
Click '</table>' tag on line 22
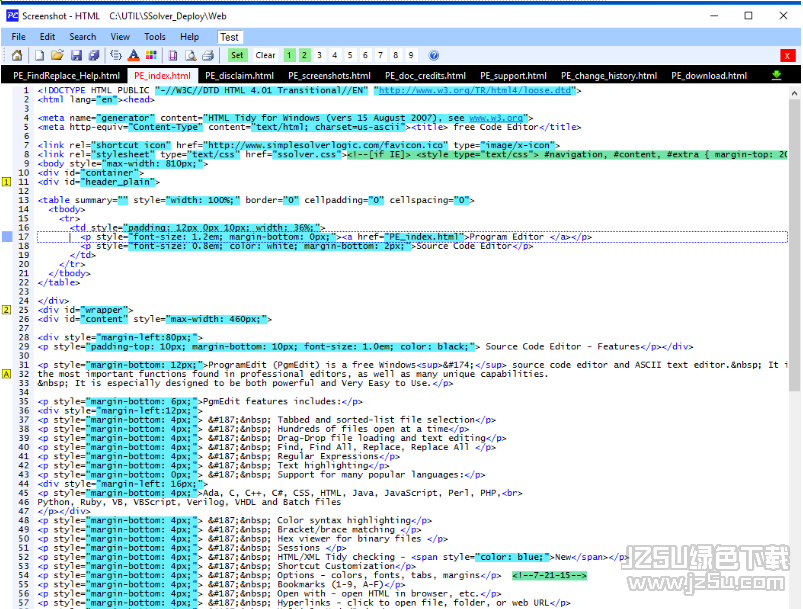point(59,282)
